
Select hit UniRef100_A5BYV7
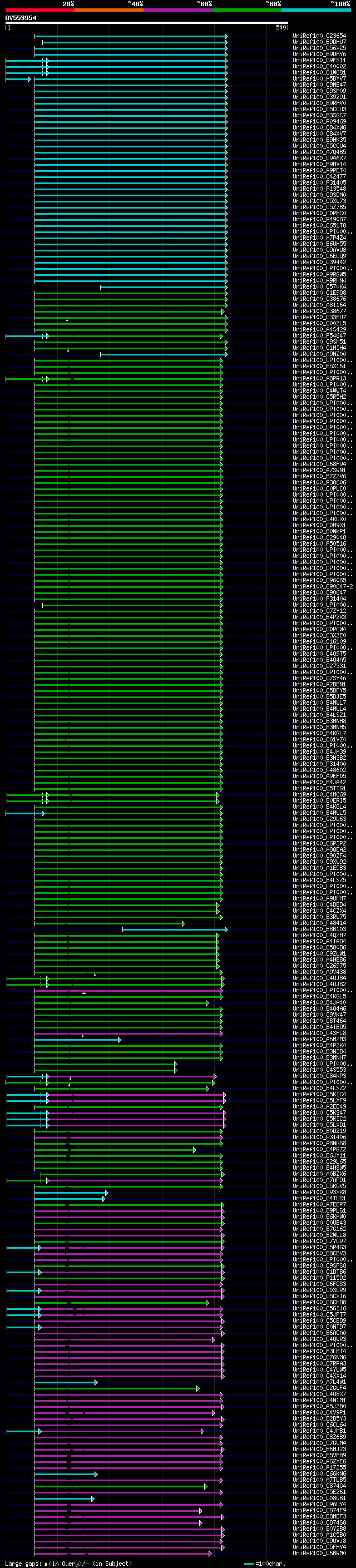319,78
